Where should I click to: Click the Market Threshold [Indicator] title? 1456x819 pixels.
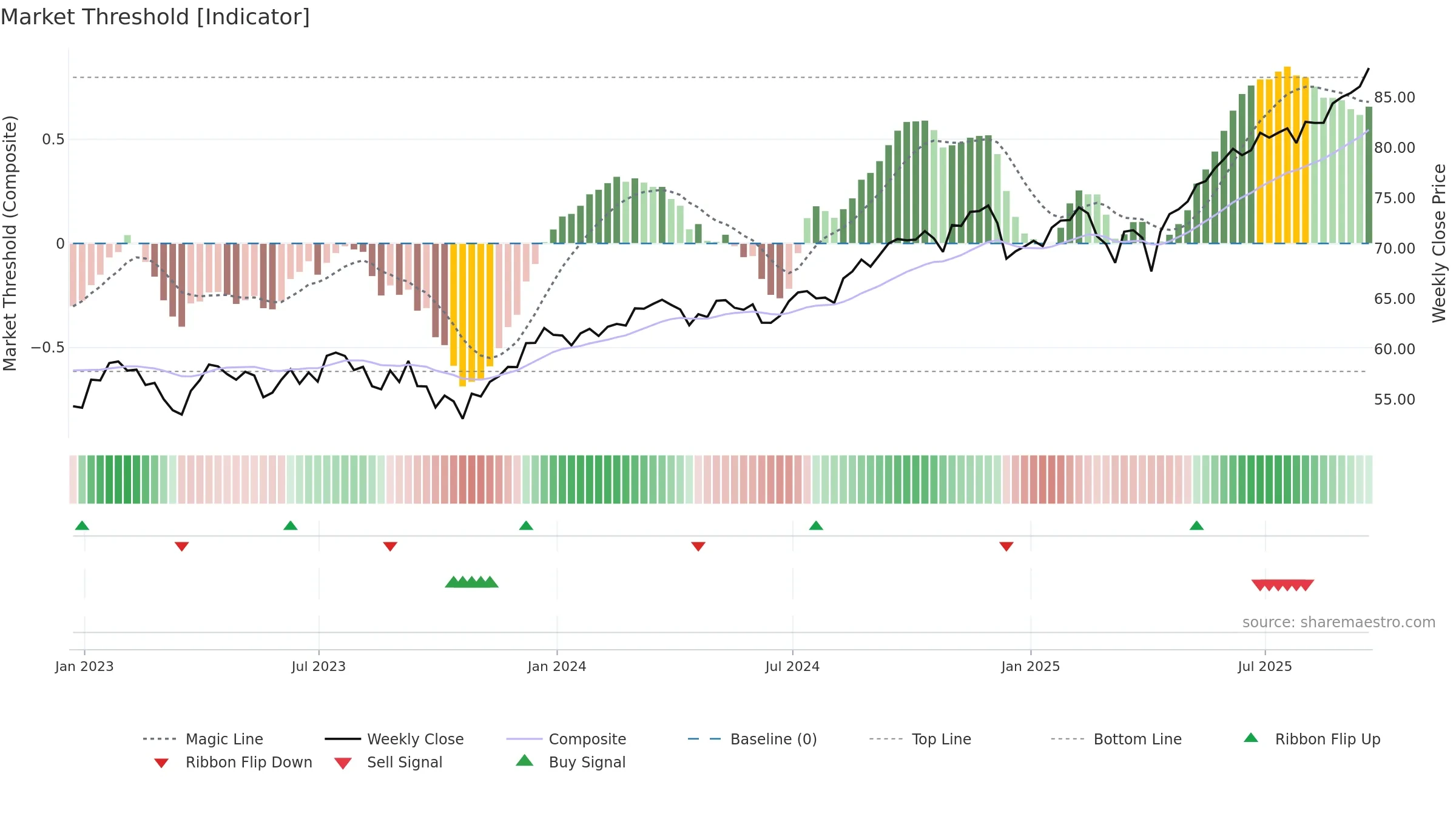155,17
